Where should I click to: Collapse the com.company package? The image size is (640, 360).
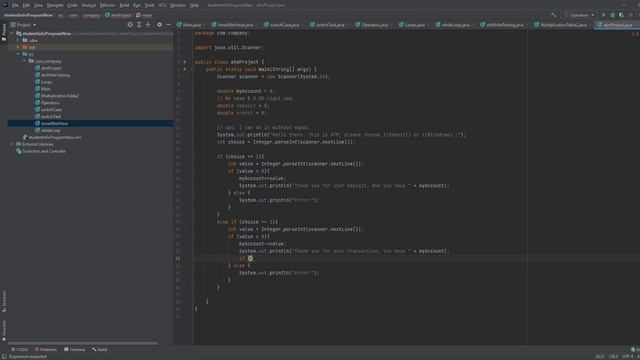pos(24,61)
